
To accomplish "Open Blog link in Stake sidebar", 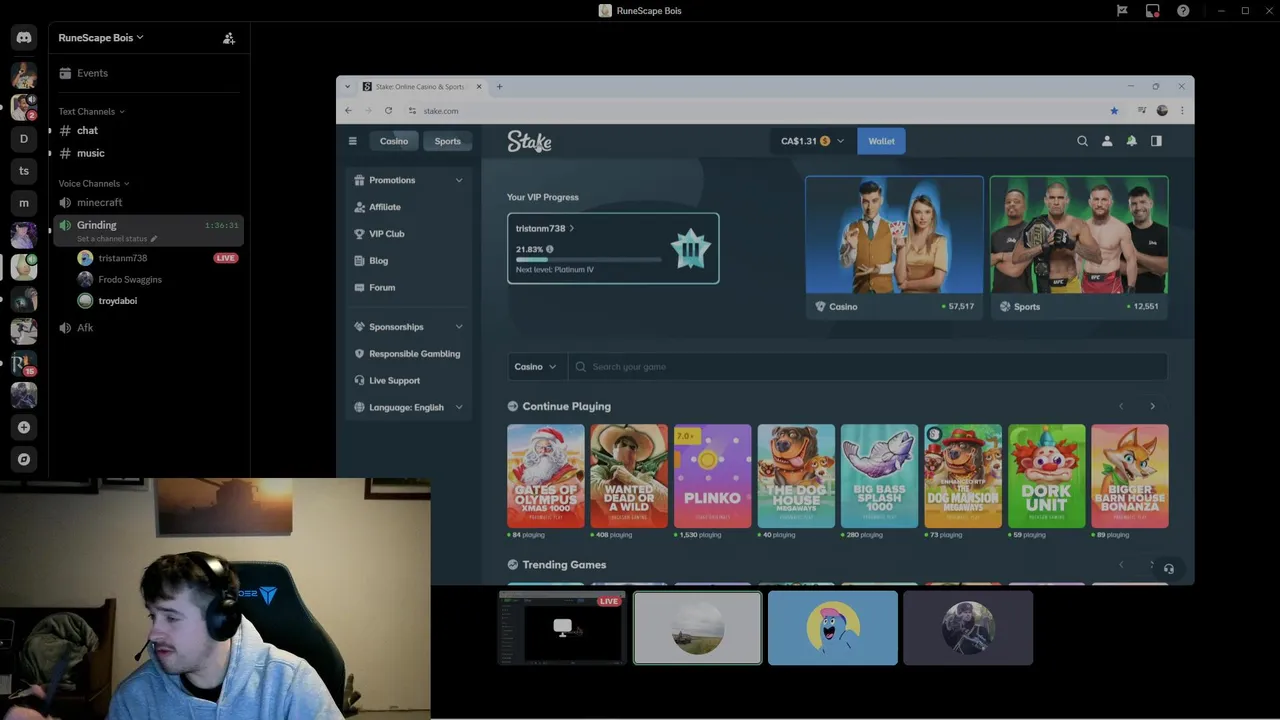I will [x=378, y=261].
